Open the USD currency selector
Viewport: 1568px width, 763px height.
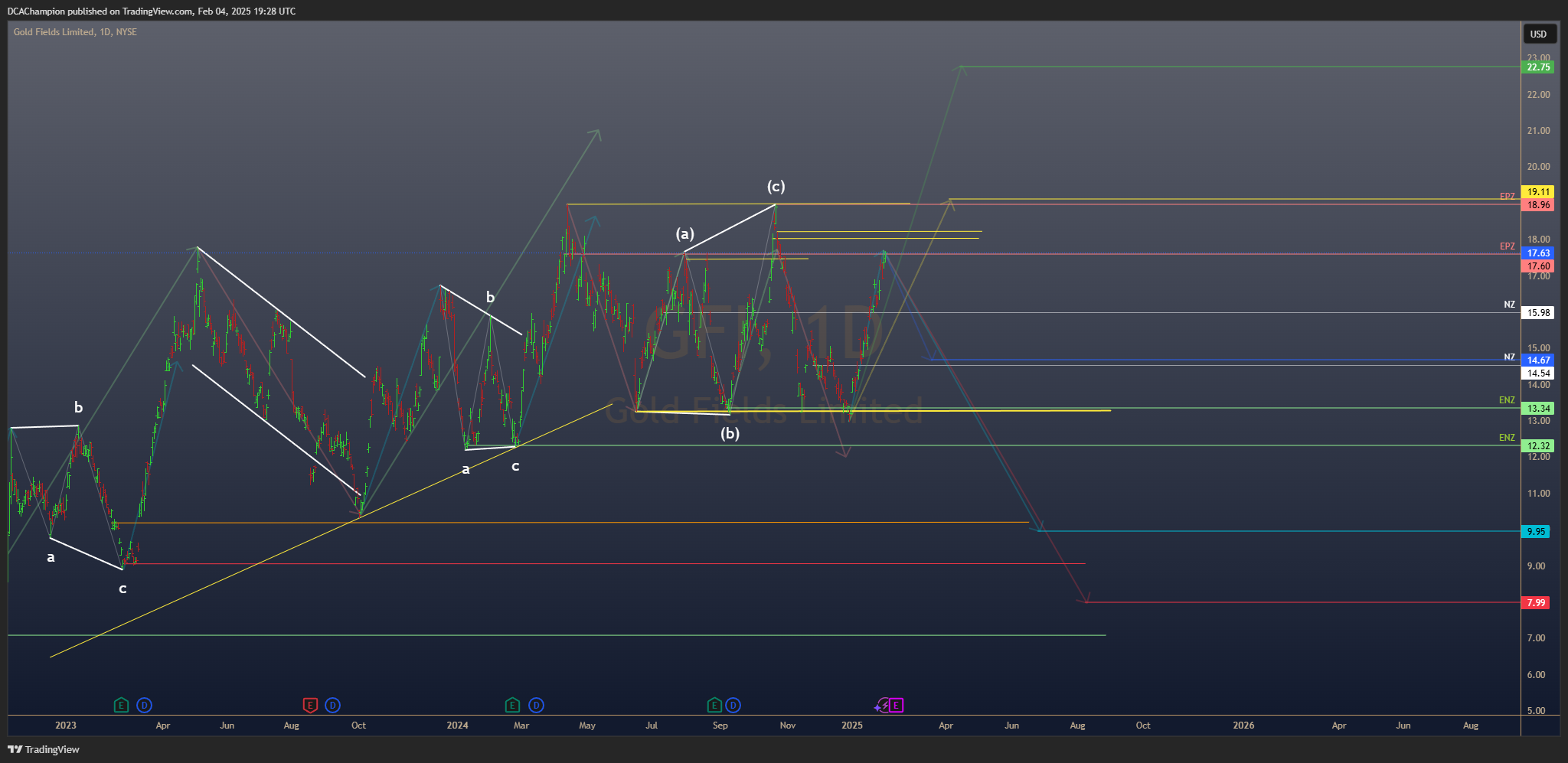coord(1538,34)
